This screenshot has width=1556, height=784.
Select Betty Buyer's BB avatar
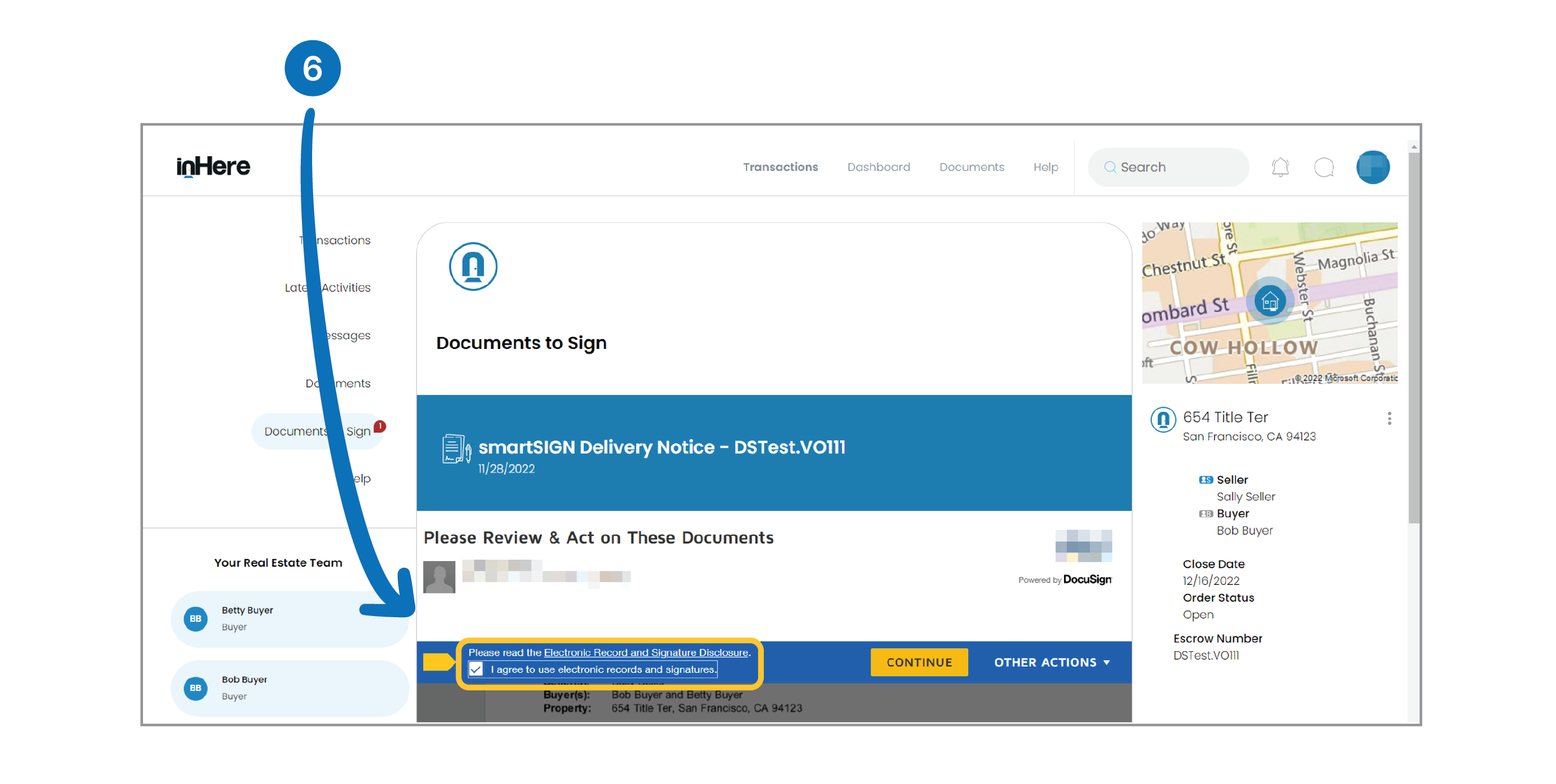coord(195,618)
